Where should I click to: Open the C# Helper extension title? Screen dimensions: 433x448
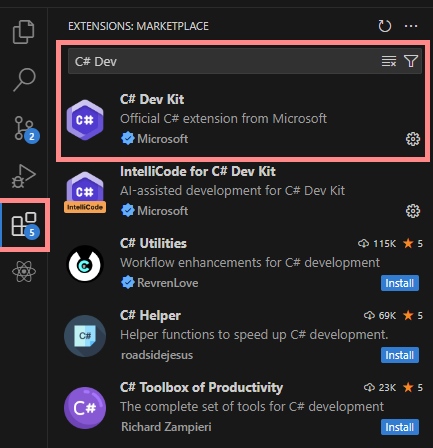pos(150,315)
